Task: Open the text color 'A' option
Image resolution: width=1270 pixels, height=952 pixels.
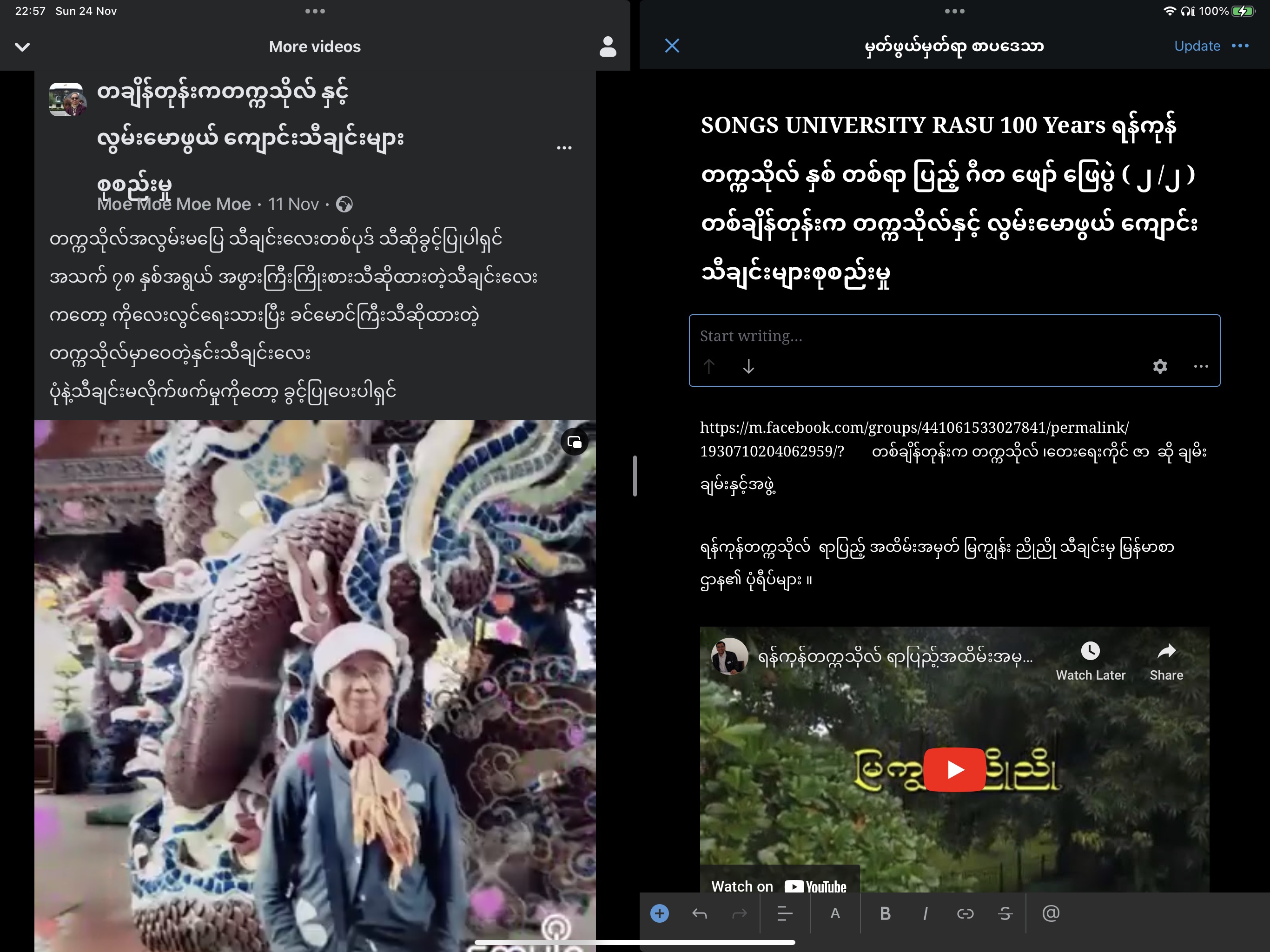Action: 835,913
